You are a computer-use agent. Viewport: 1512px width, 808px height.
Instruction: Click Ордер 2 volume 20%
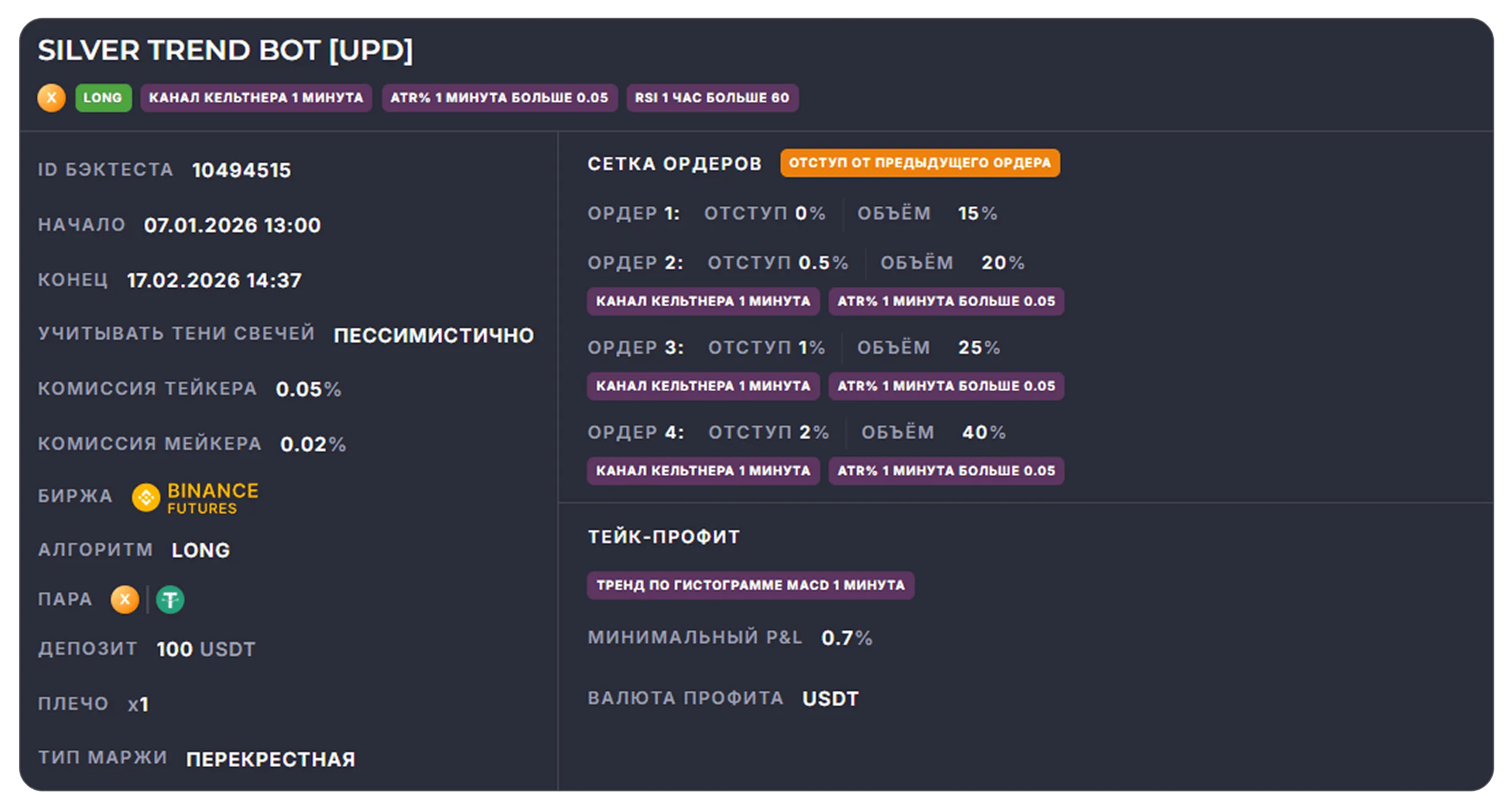tap(1003, 263)
